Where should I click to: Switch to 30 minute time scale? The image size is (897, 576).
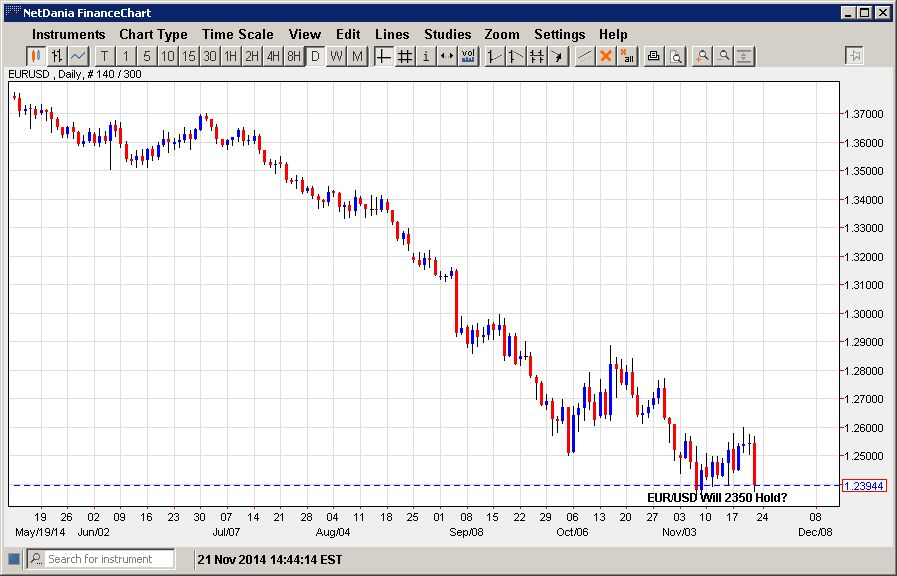210,56
